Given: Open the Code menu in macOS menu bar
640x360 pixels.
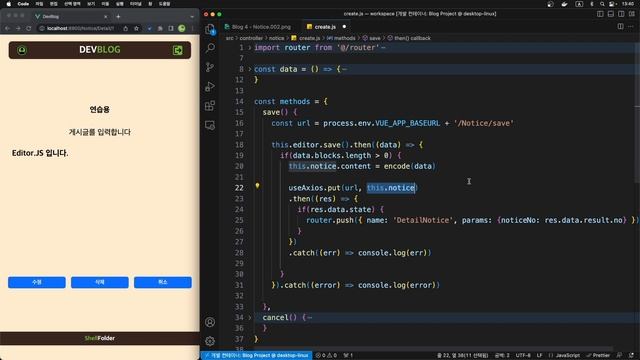Looking at the screenshot, I should point(23,4).
